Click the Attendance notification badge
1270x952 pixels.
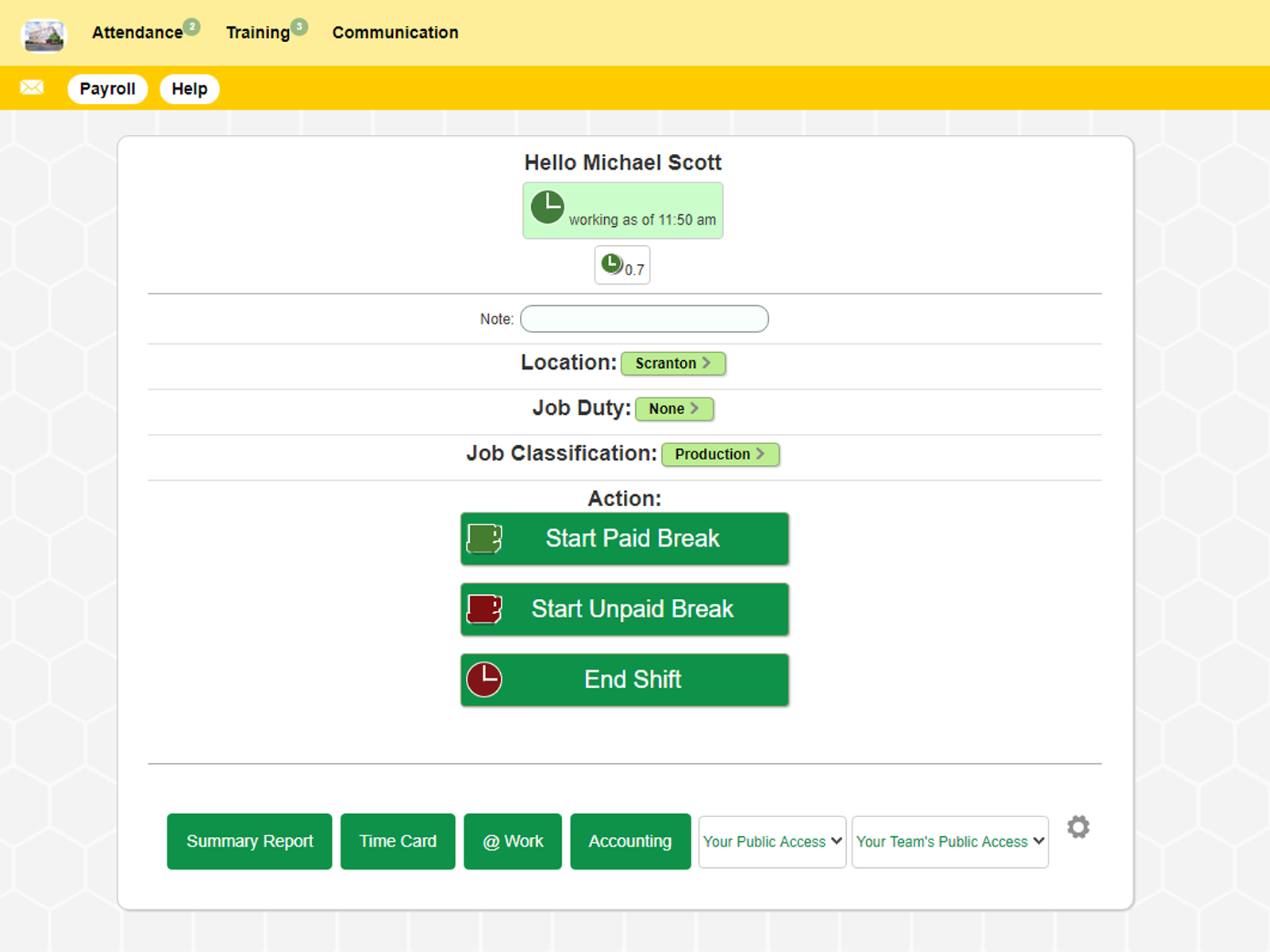tap(192, 27)
